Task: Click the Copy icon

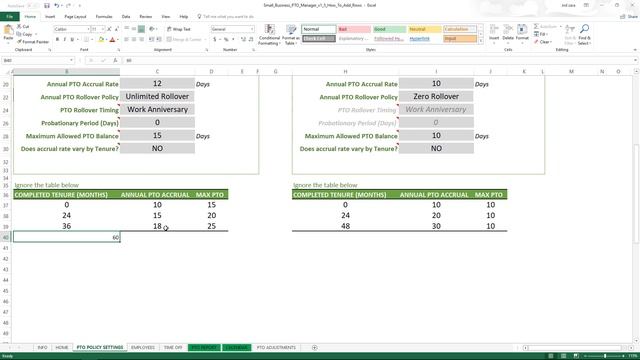Action: [19, 34]
